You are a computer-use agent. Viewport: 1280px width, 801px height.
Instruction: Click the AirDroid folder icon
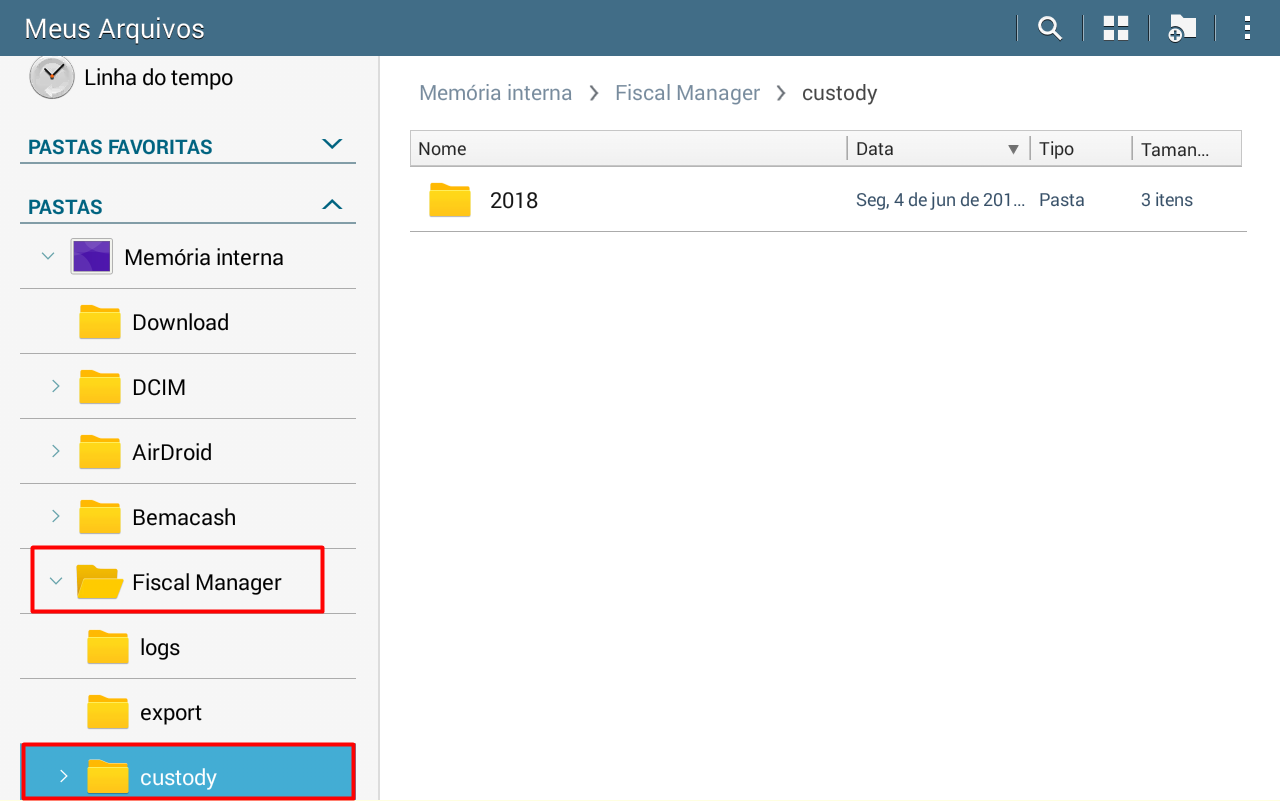(x=100, y=452)
